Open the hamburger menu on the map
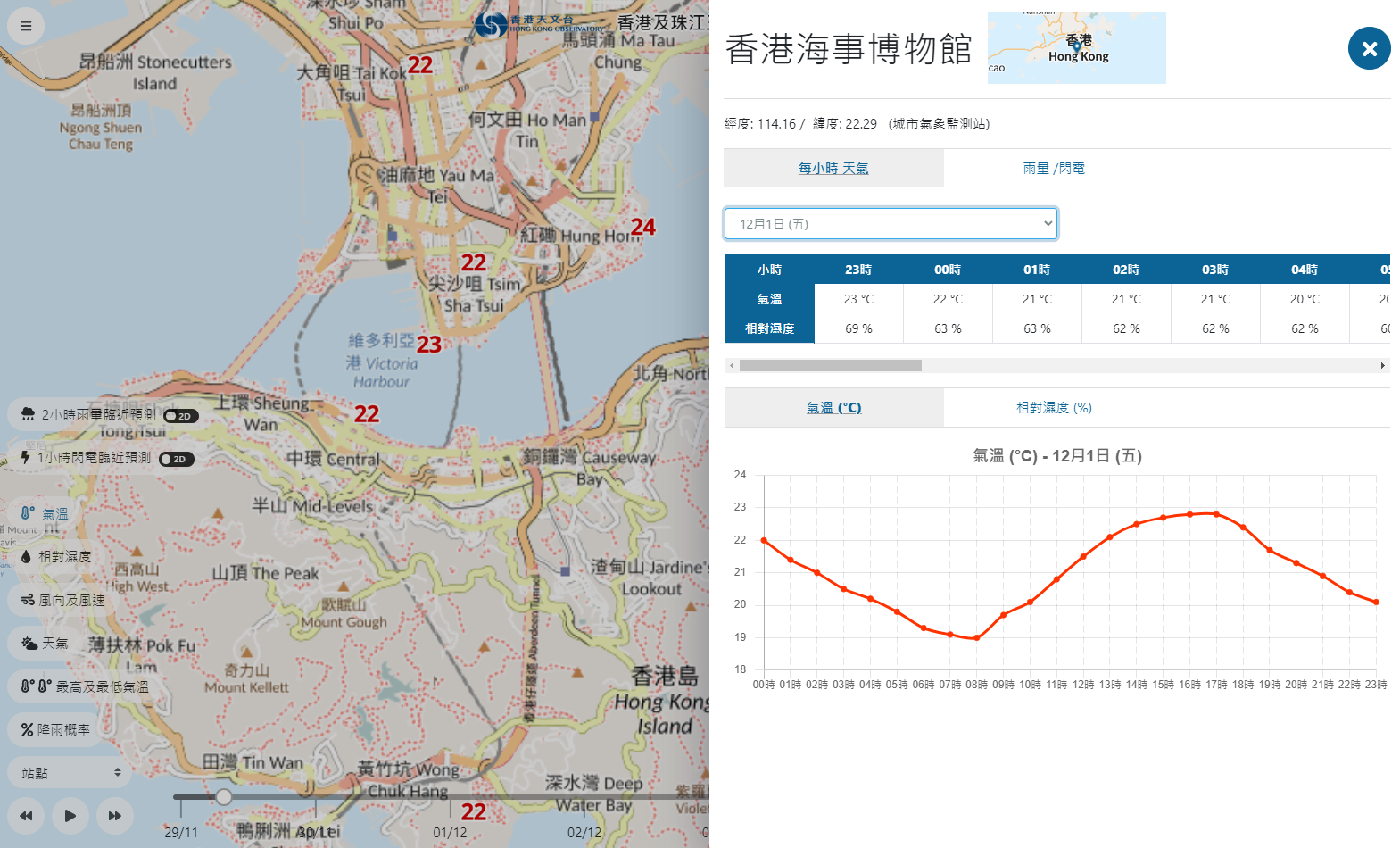Viewport: 1400px width, 848px height. 26,26
